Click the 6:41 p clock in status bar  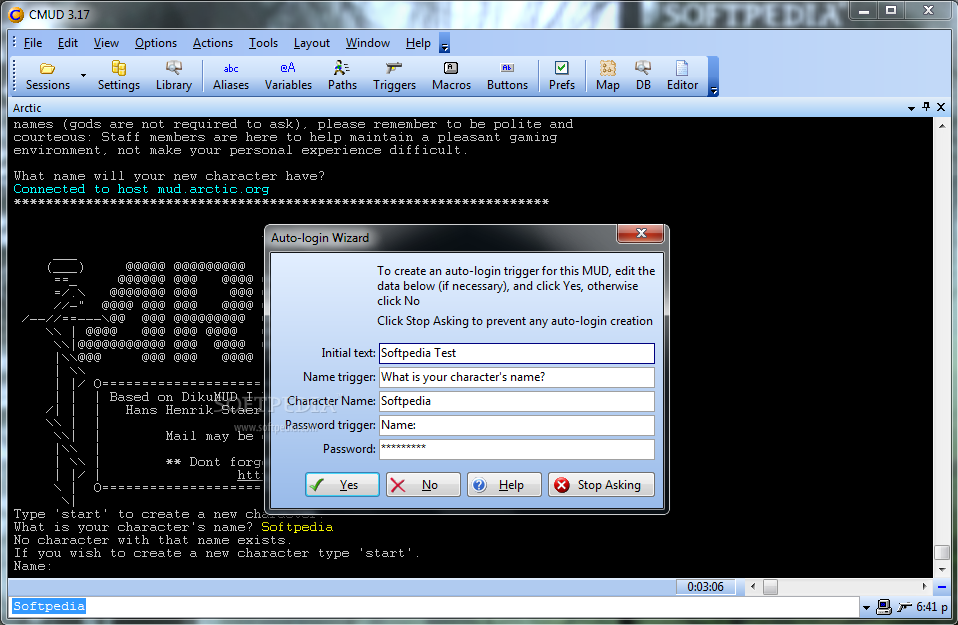pyautogui.click(x=932, y=607)
